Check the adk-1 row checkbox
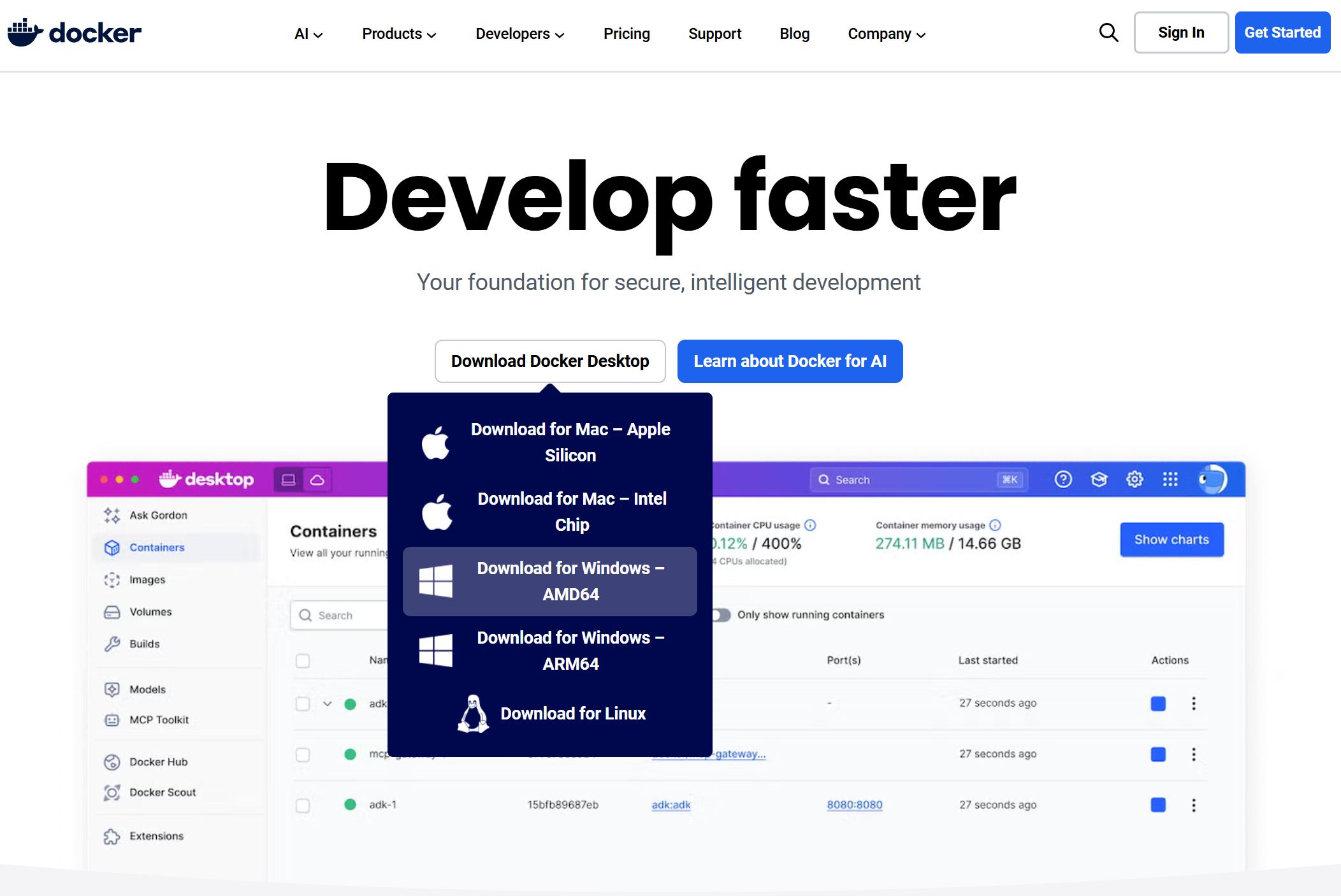This screenshot has height=896, width=1341. 303,806
